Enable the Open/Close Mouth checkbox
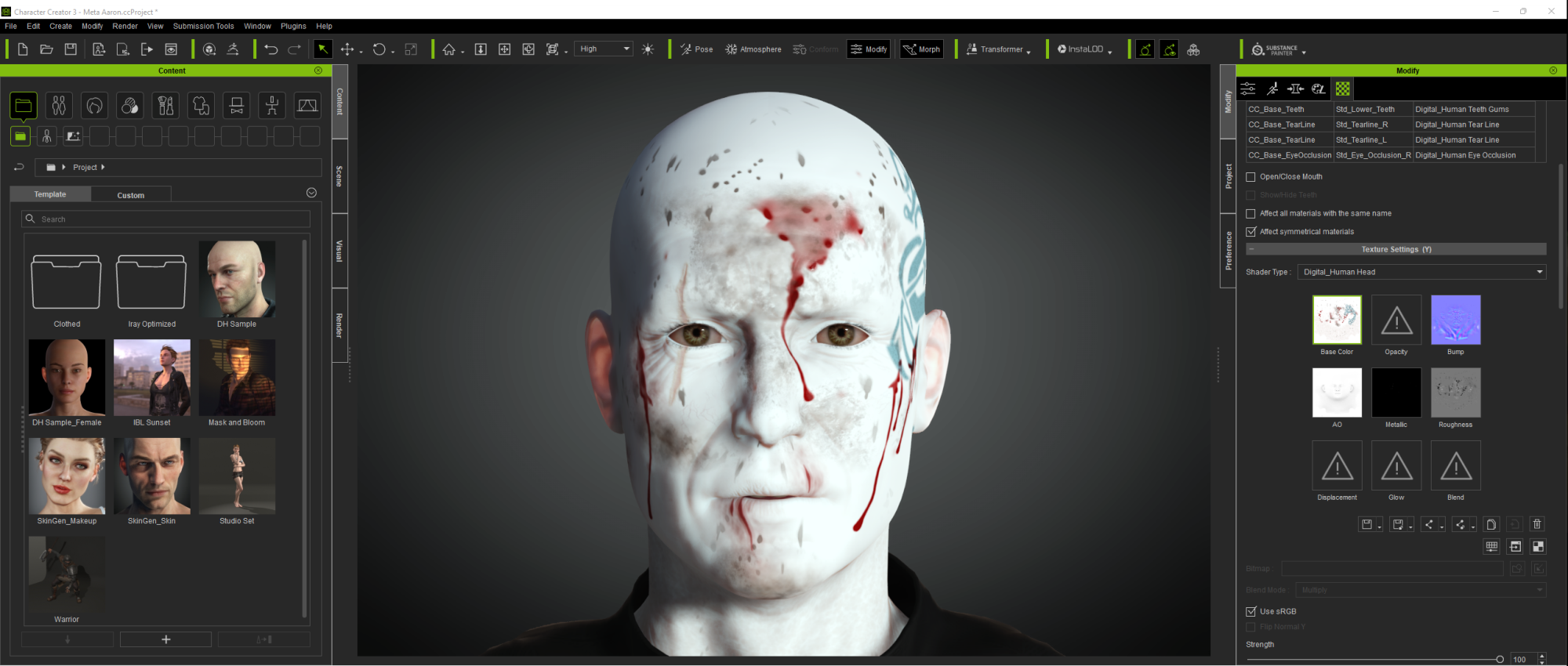Image resolution: width=1568 pixels, height=666 pixels. pyautogui.click(x=1251, y=177)
